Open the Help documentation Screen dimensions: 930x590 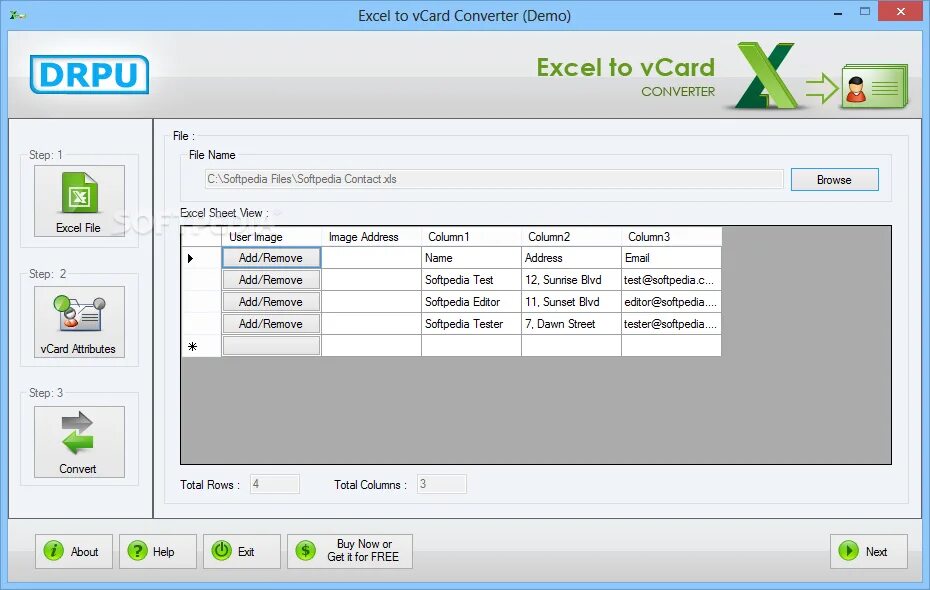pyautogui.click(x=158, y=551)
